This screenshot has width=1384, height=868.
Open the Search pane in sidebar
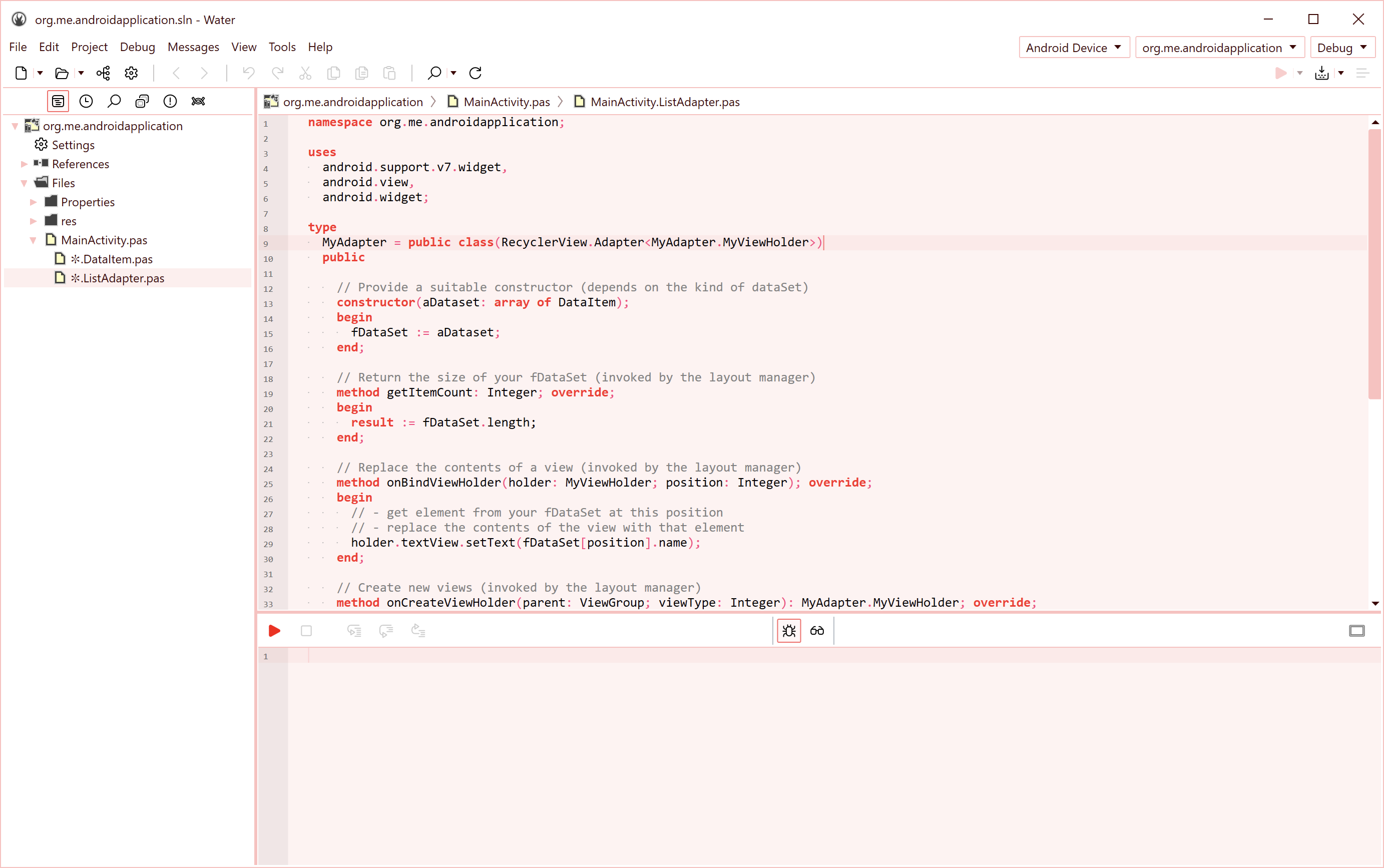click(114, 102)
